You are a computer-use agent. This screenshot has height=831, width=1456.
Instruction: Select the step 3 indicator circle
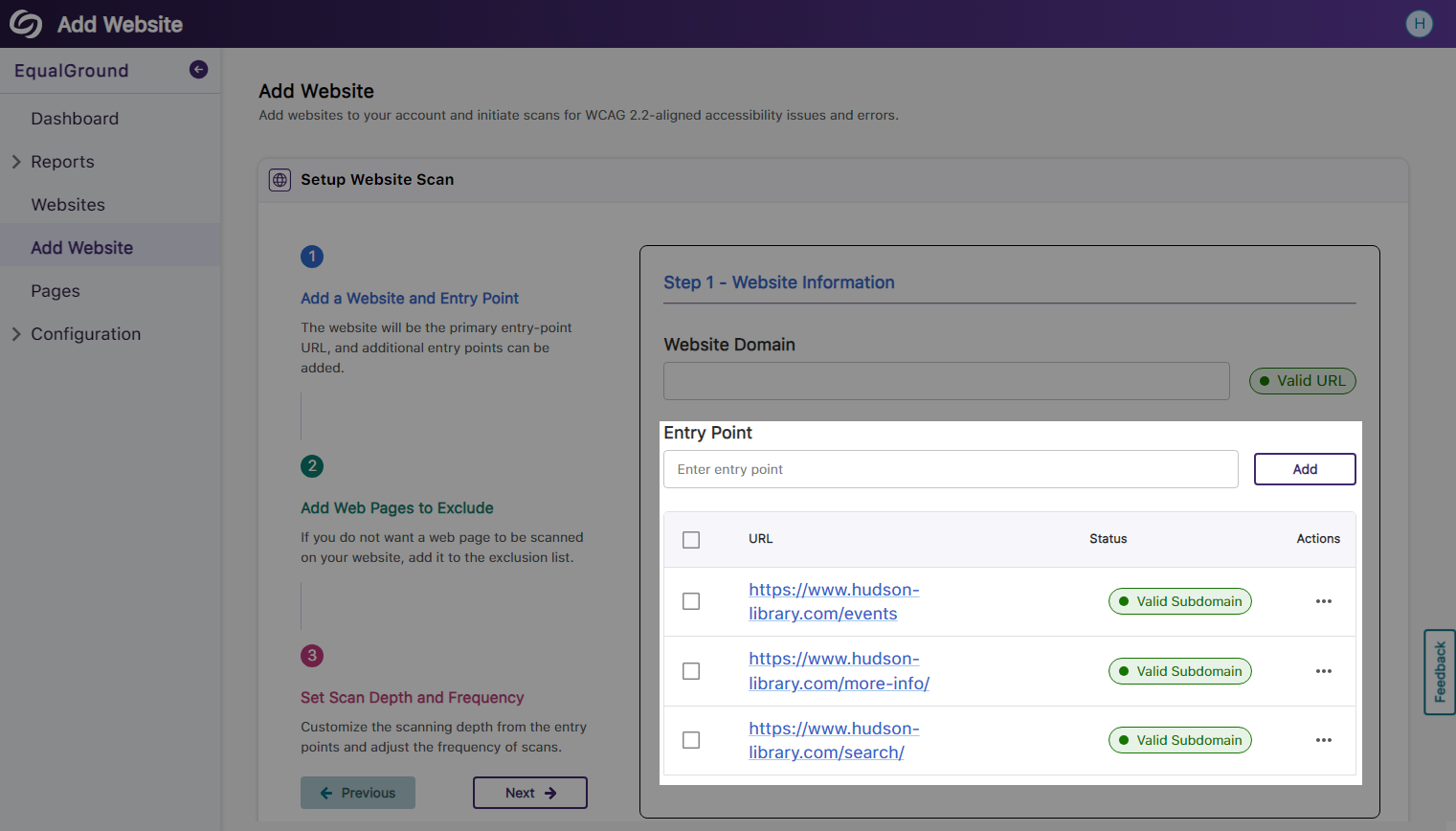click(312, 658)
